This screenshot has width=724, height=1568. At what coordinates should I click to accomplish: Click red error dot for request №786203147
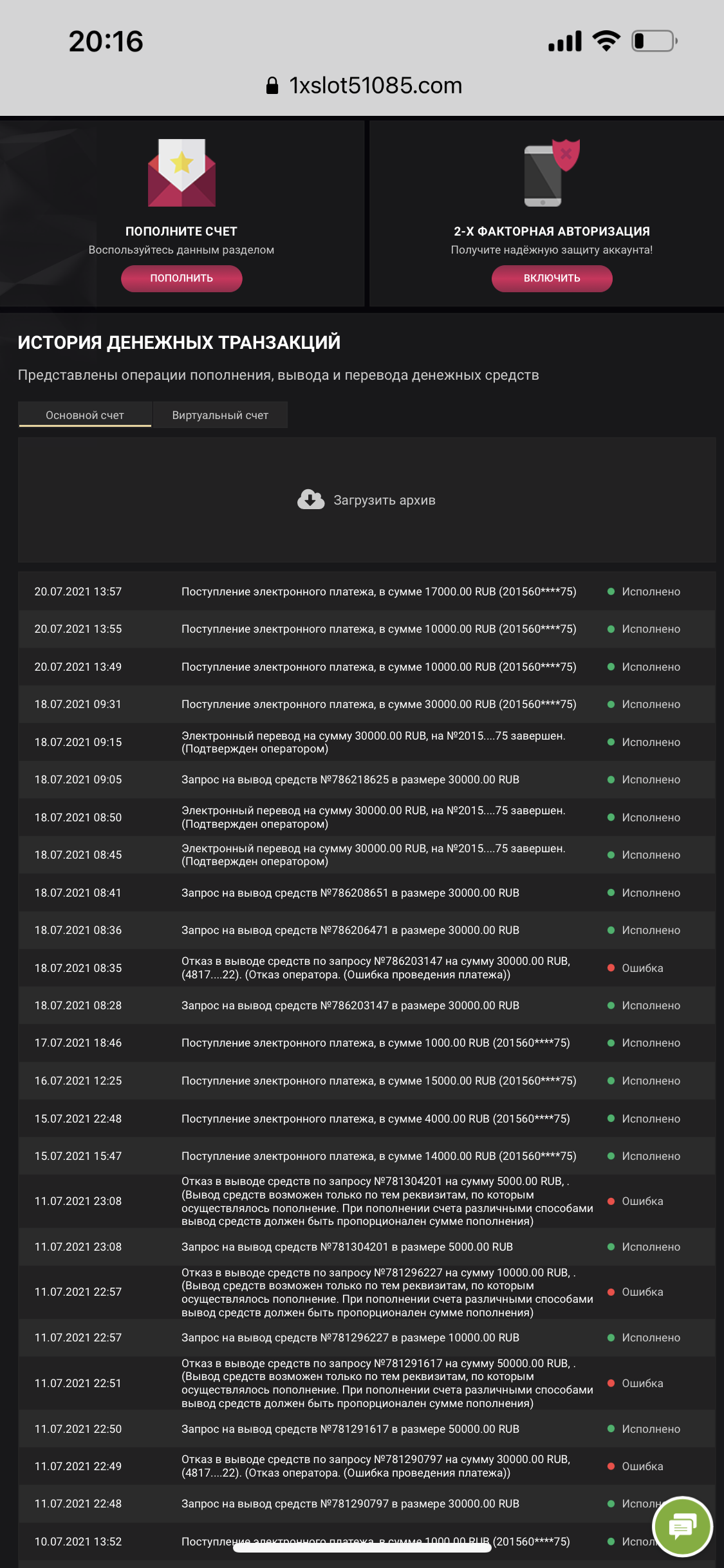click(611, 968)
